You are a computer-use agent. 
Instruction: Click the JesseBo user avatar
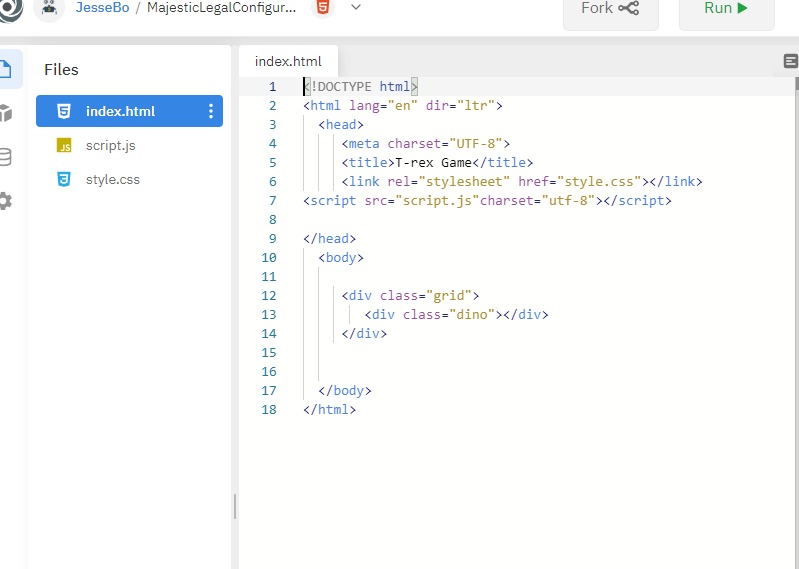click(x=49, y=9)
